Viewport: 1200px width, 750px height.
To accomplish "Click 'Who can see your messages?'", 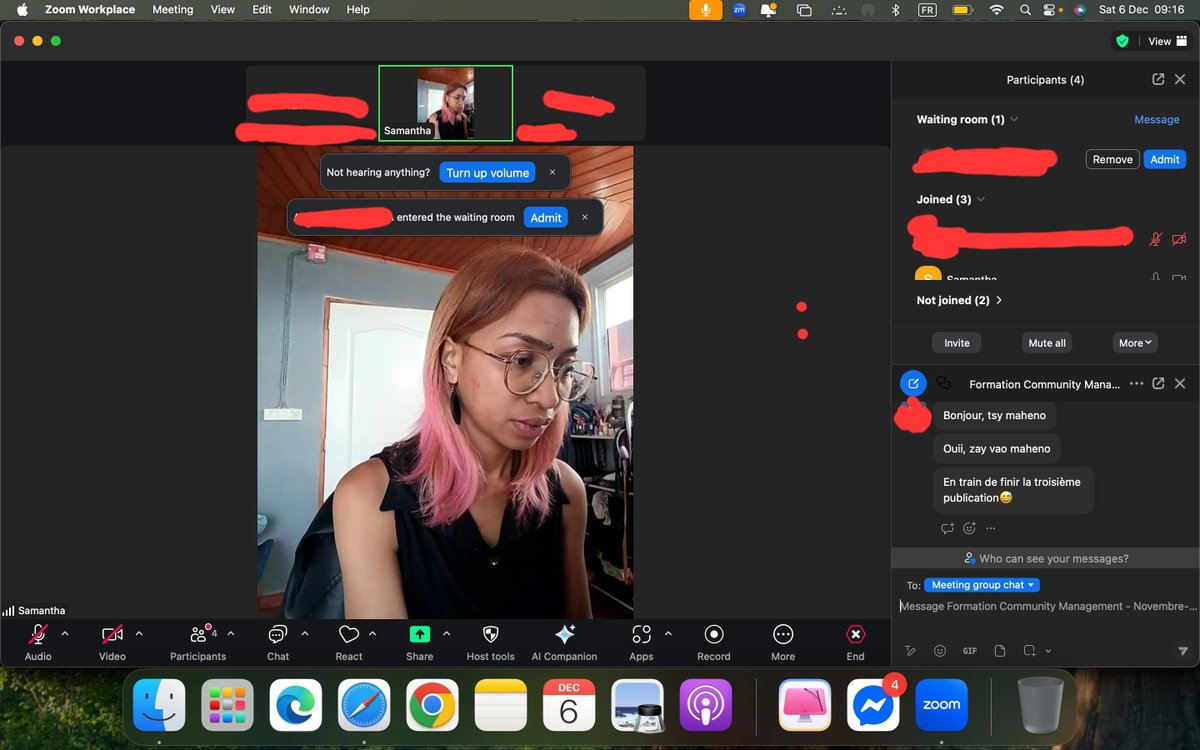I will click(1045, 558).
